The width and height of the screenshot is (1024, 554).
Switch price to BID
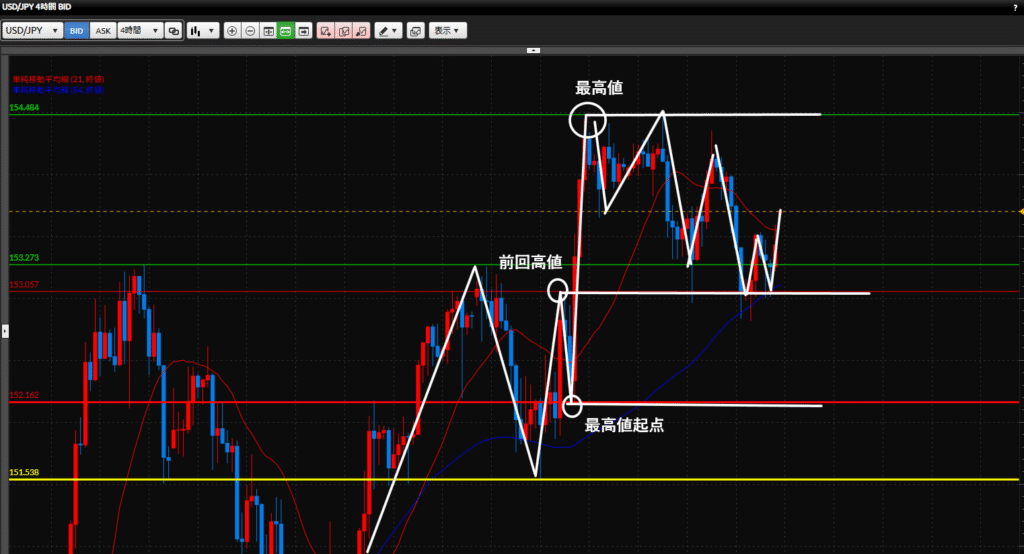coord(76,31)
